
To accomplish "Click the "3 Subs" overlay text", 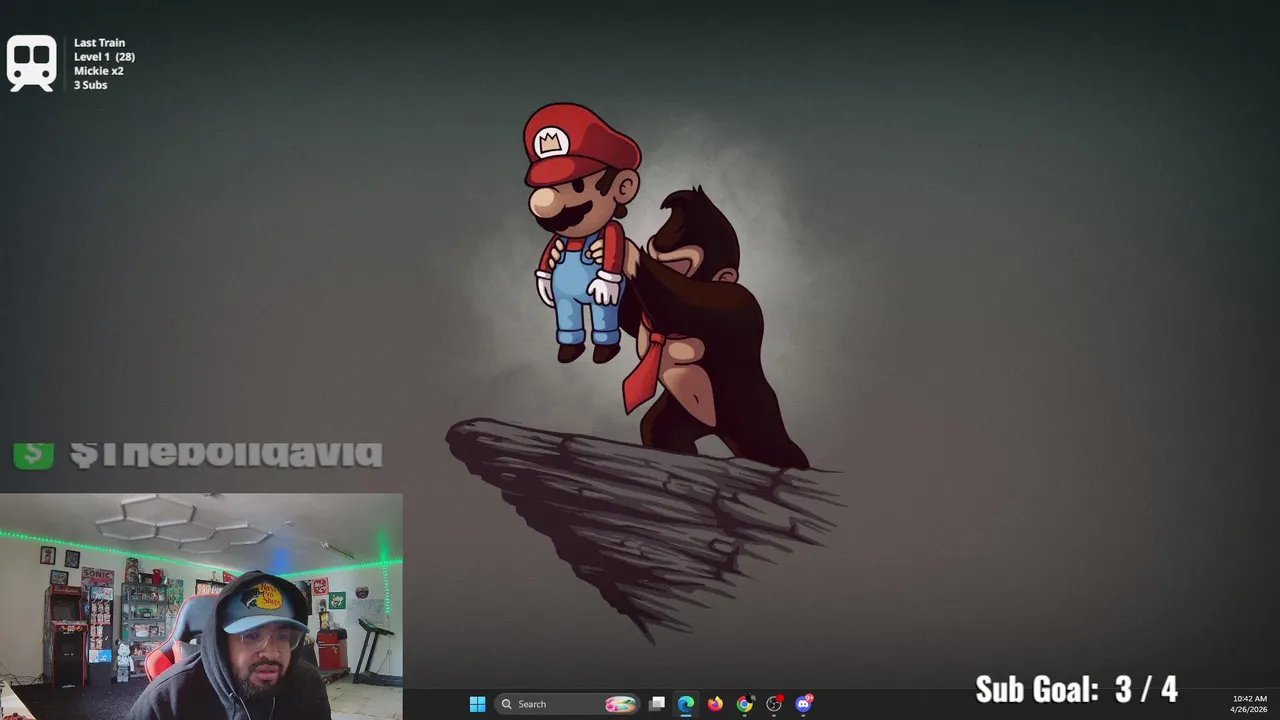I will coord(90,85).
